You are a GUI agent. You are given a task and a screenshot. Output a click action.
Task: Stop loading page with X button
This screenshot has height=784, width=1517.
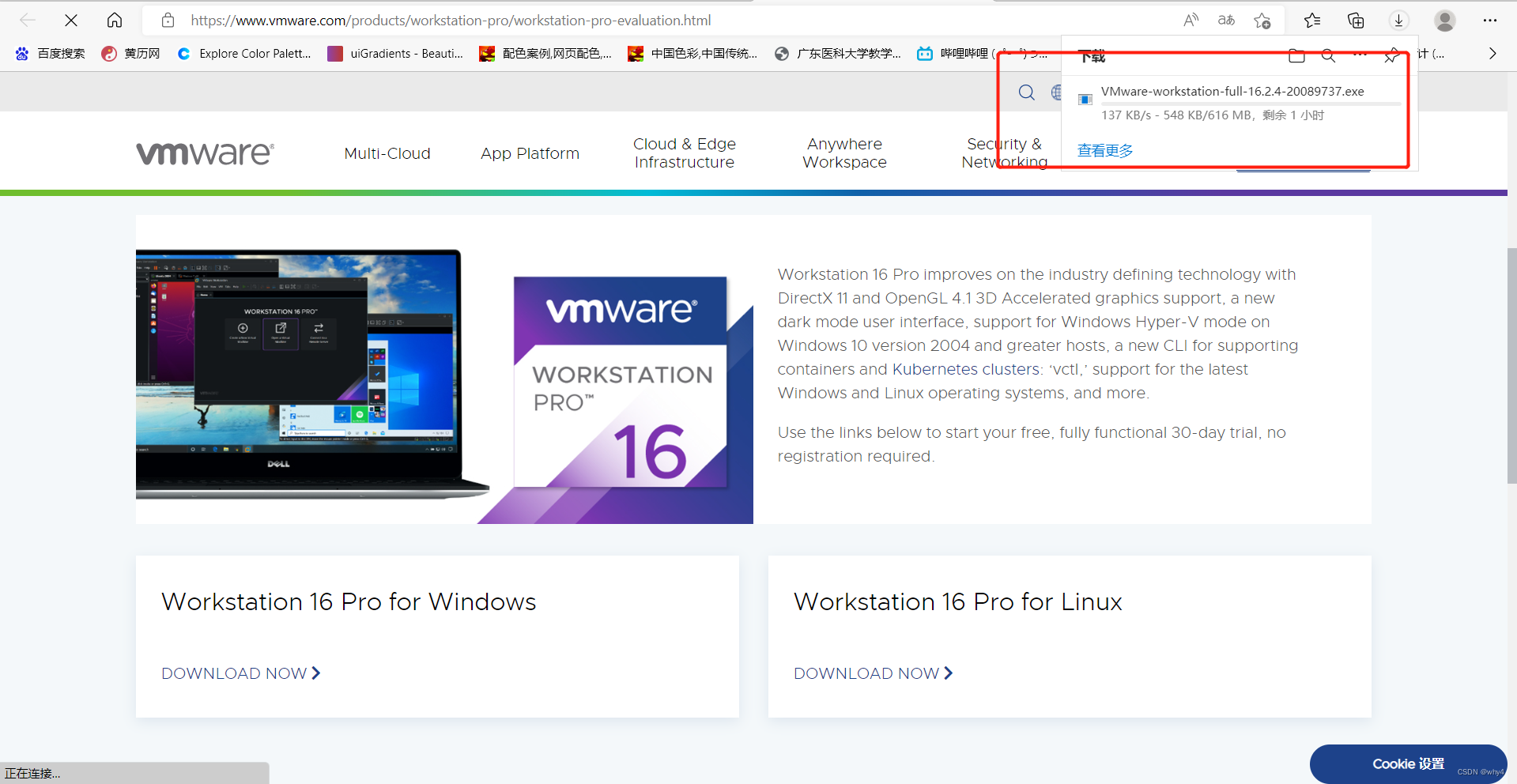click(x=71, y=21)
